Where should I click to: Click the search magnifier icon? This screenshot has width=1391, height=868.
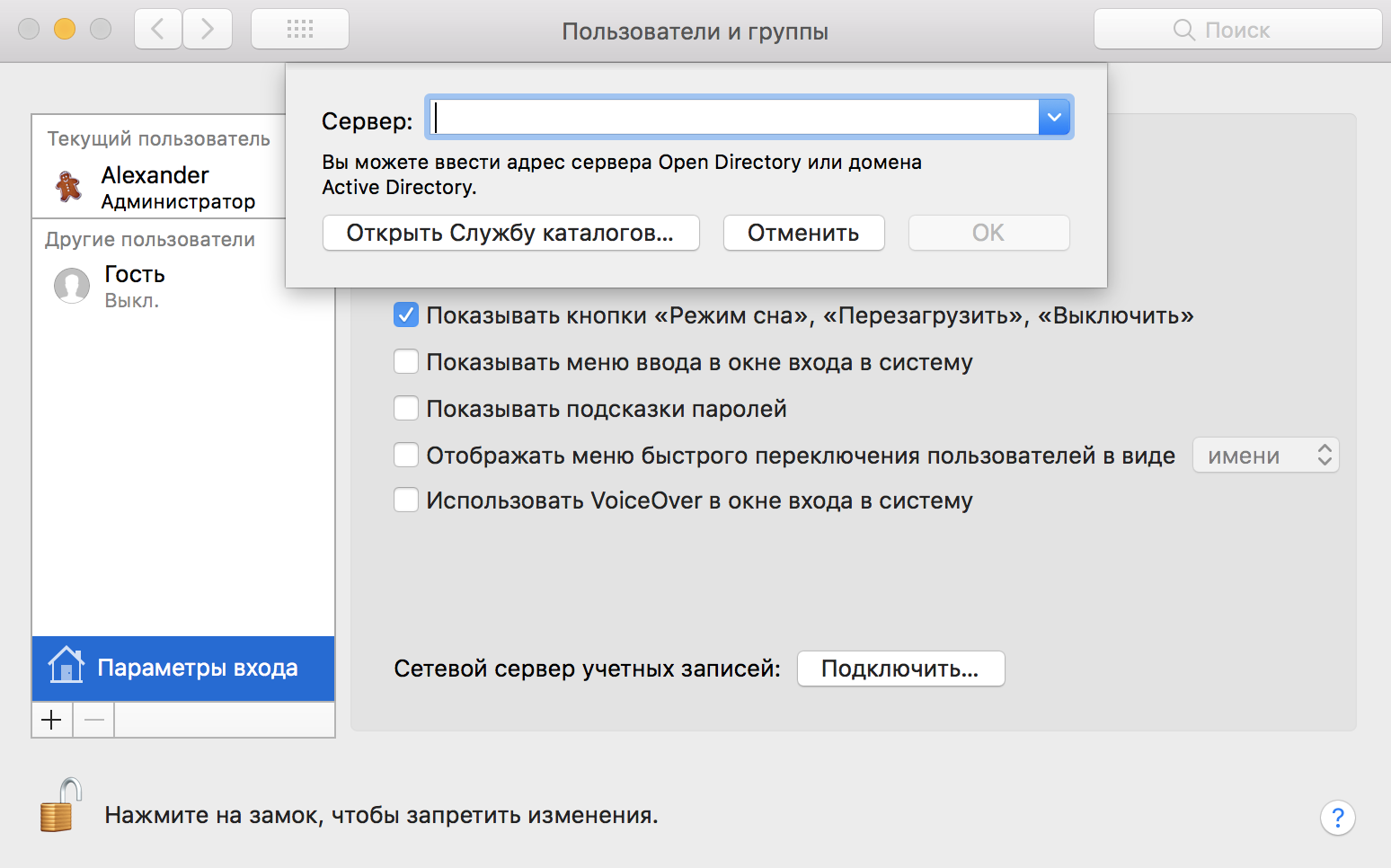point(1184,31)
